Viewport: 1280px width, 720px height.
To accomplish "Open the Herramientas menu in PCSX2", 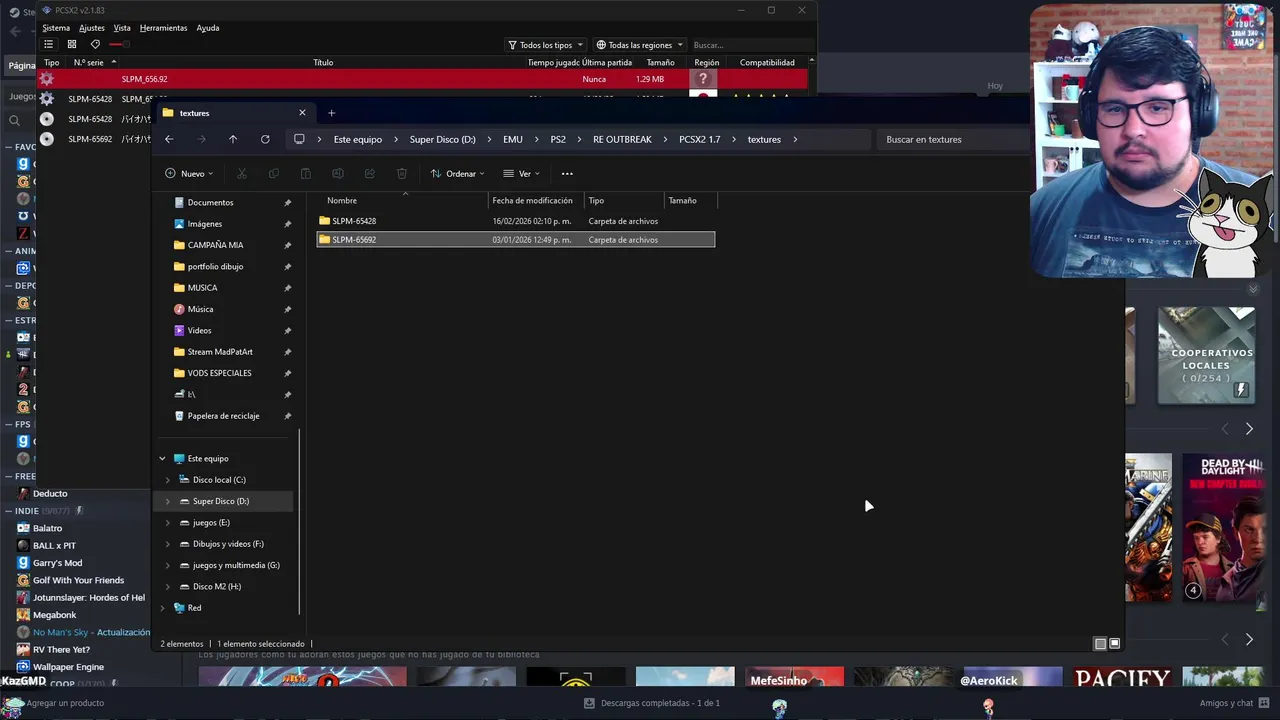I will pyautogui.click(x=163, y=28).
